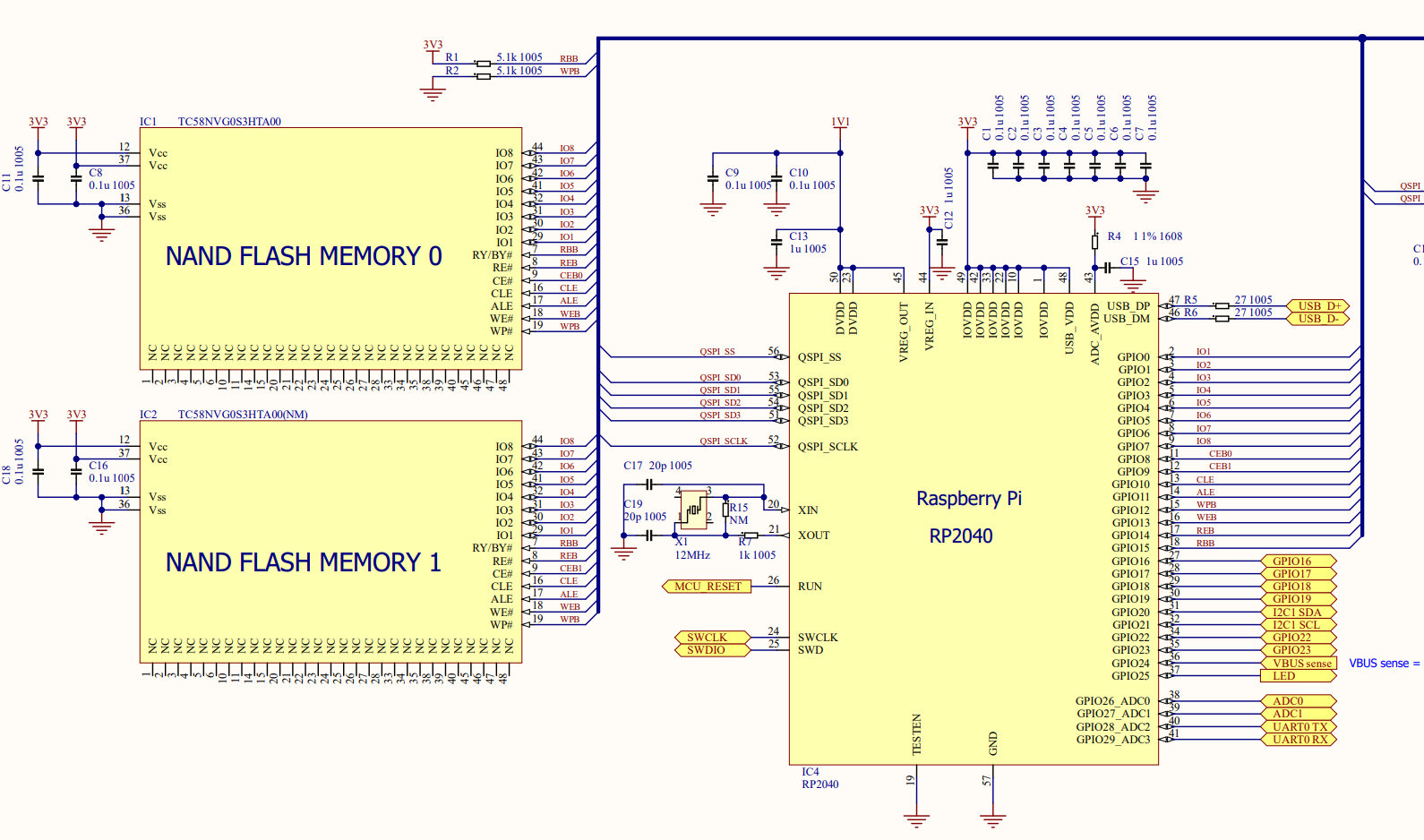Select the SWCLK port
1424x840 pixels.
coord(713,638)
